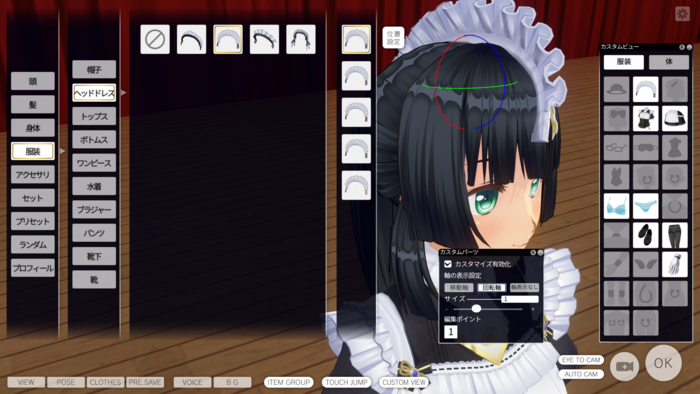
Task: Click the サイズ value input field
Action: pyautogui.click(x=520, y=299)
